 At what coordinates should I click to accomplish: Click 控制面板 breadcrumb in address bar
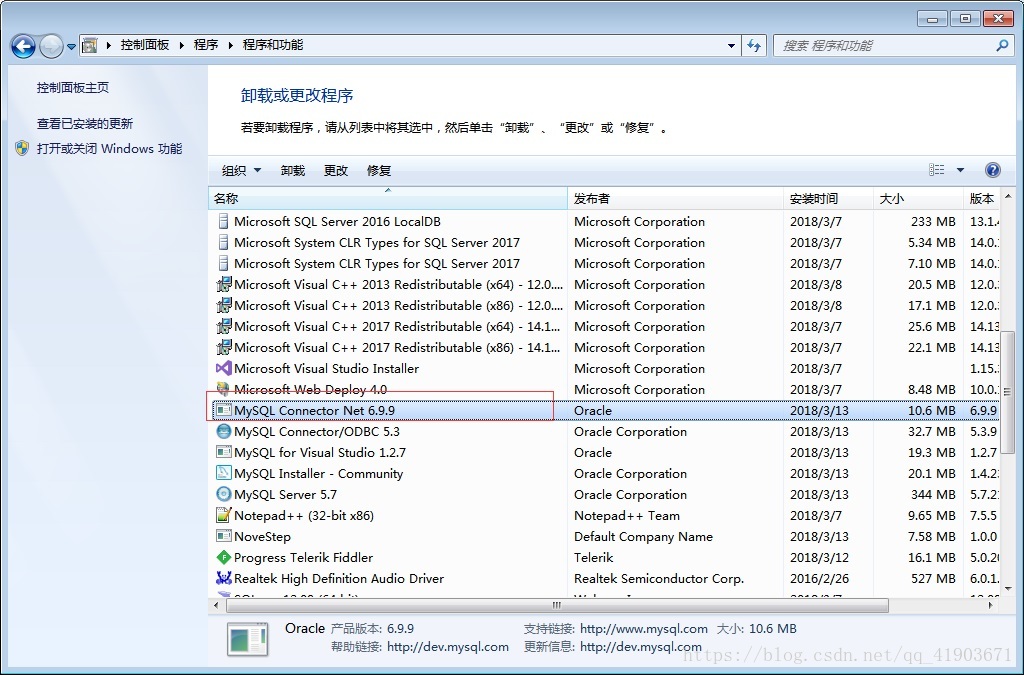(x=145, y=45)
